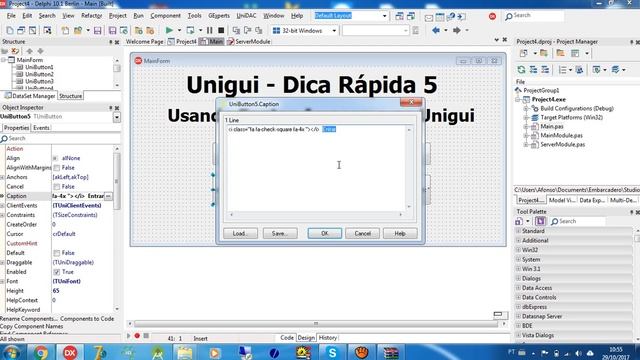Click the play macro button in editor status bar
The height and width of the screenshot is (360, 640).
click(x=129, y=336)
